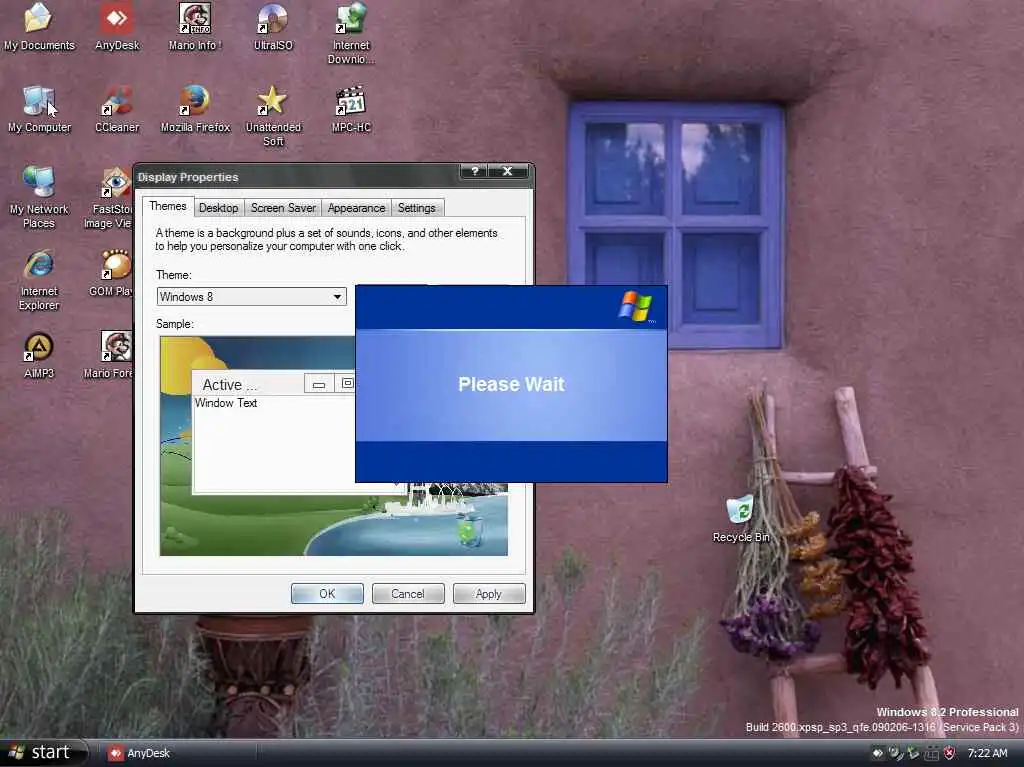Select the Internet Download Manager desktop icon
The height and width of the screenshot is (767, 1024).
(x=351, y=33)
